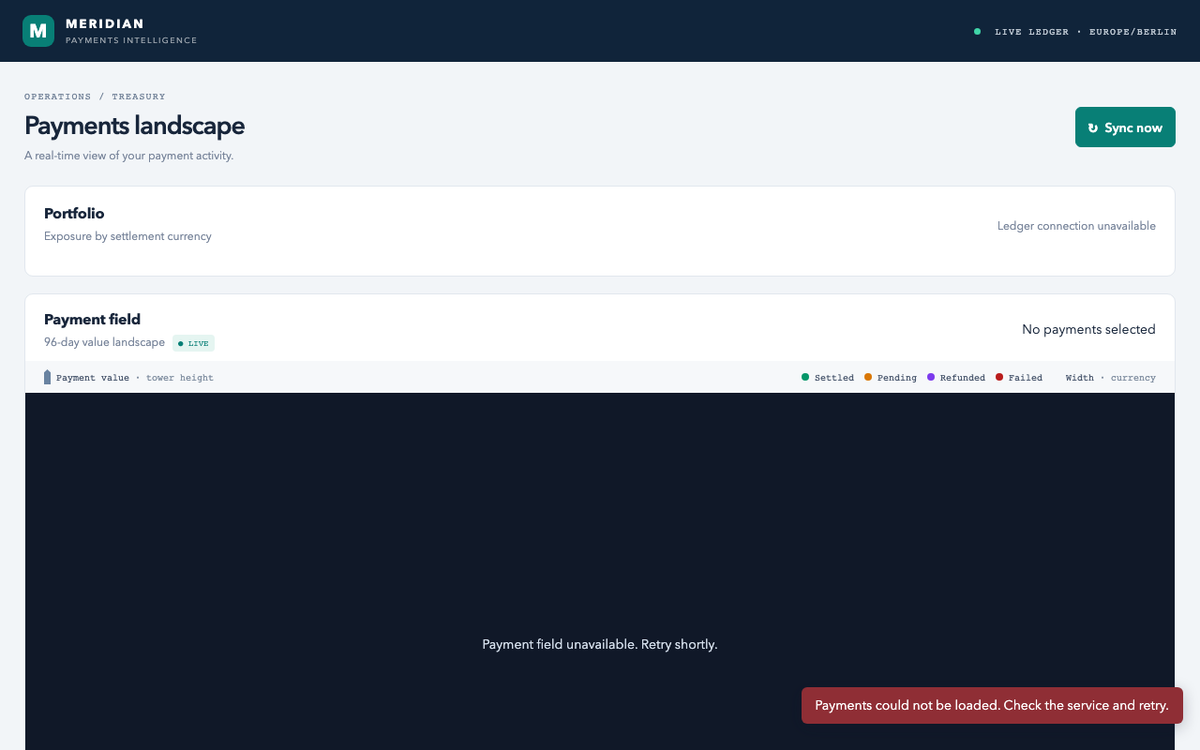Click "Payment field unavailable. Retry shortly." message
This screenshot has height=750, width=1200.
click(600, 644)
